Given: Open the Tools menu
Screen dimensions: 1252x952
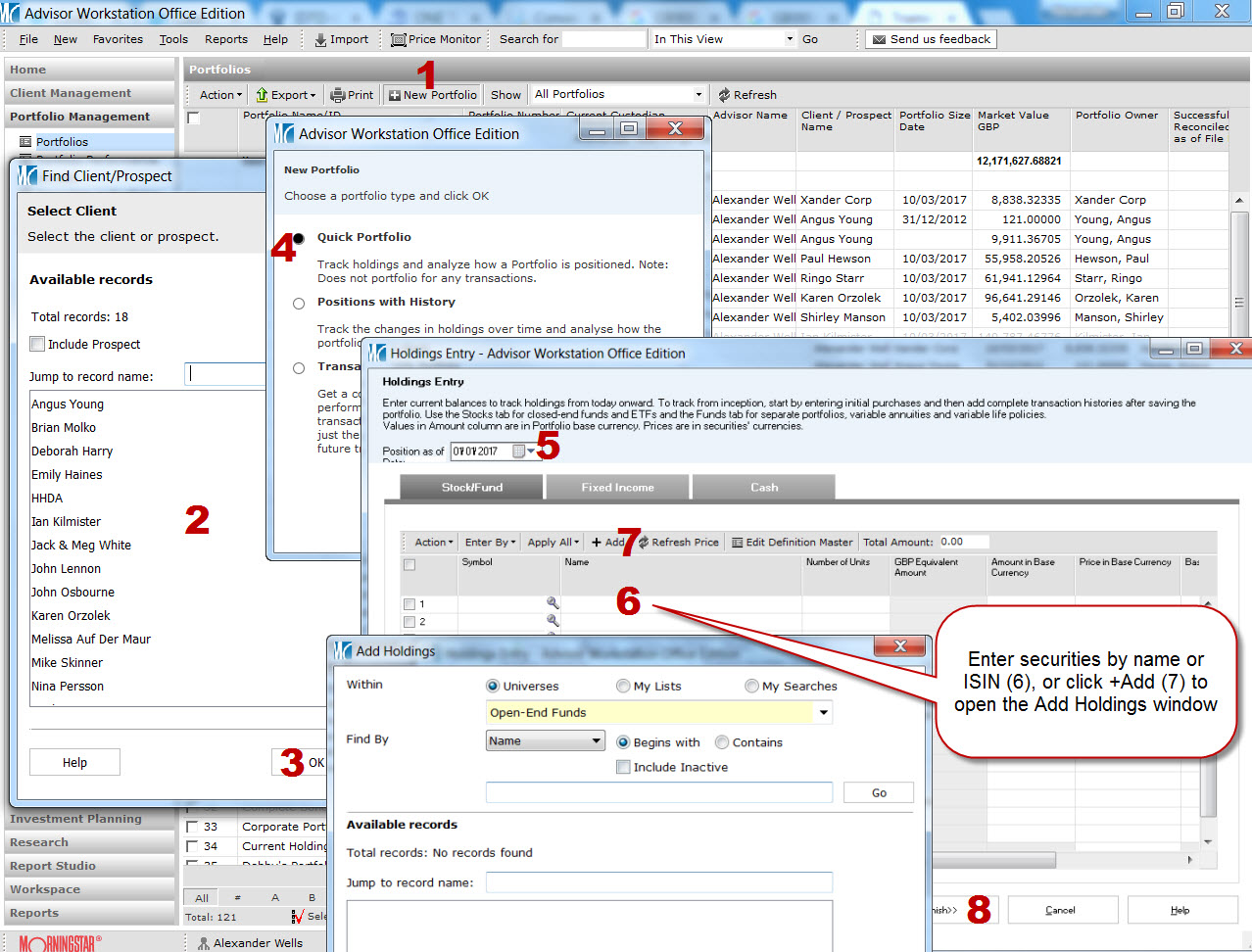Looking at the screenshot, I should [x=173, y=40].
